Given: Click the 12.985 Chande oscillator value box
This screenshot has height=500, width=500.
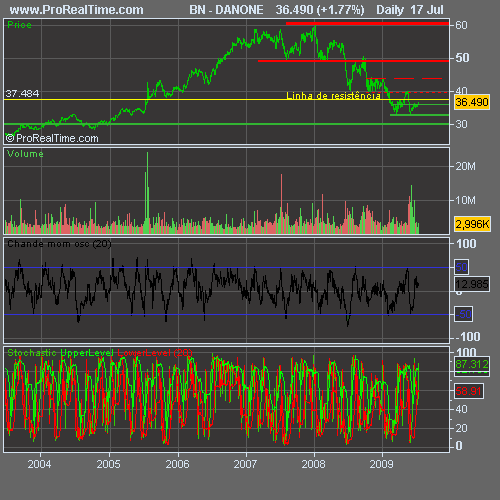Looking at the screenshot, I should [472, 284].
